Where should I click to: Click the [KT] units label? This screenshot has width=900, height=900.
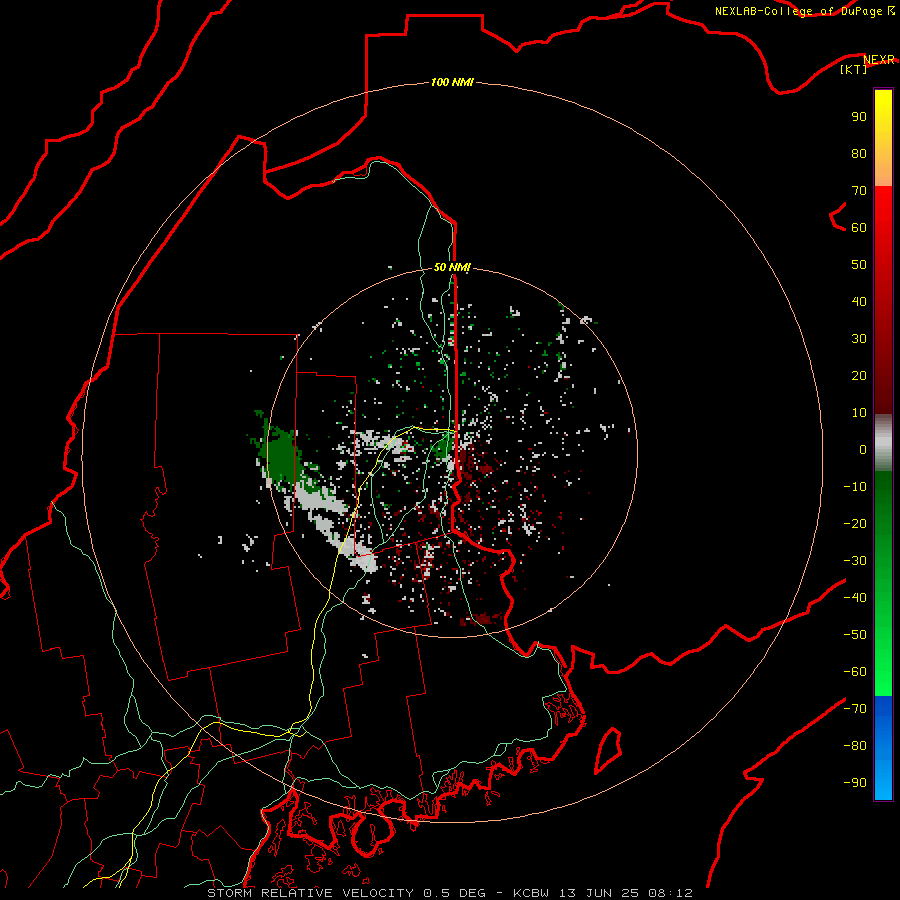tap(854, 69)
